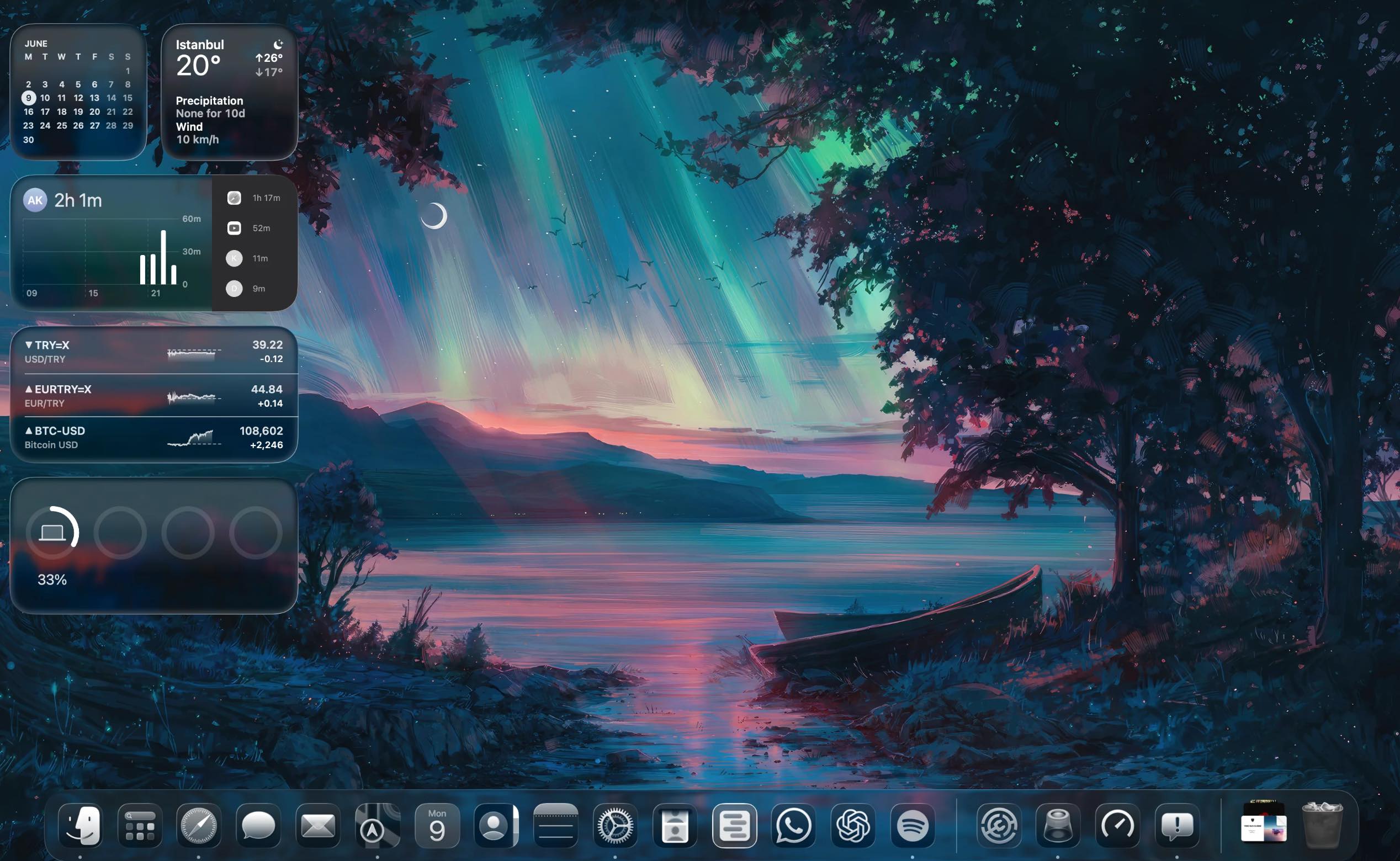
Task: Open Contacts app in the dock
Action: point(496,825)
